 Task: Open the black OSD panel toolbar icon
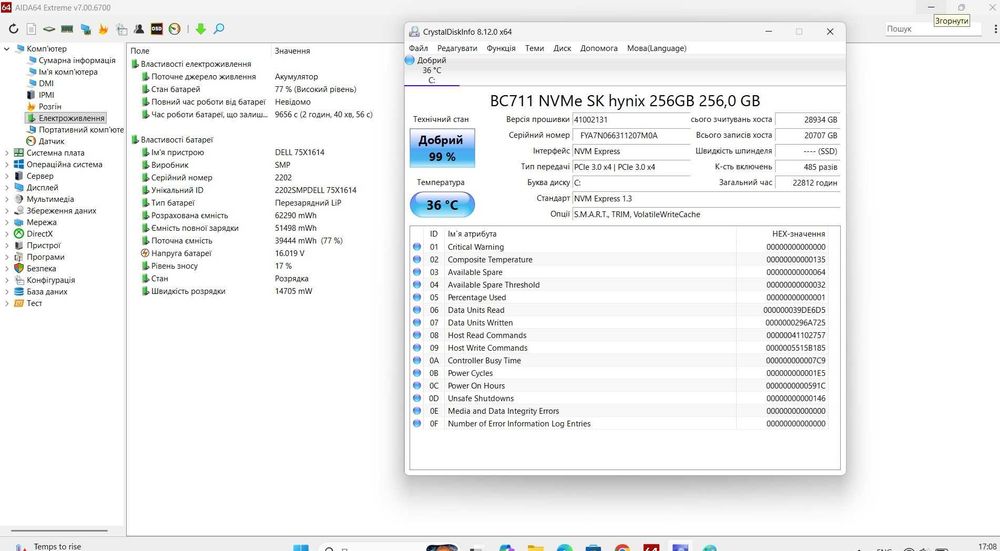point(157,29)
